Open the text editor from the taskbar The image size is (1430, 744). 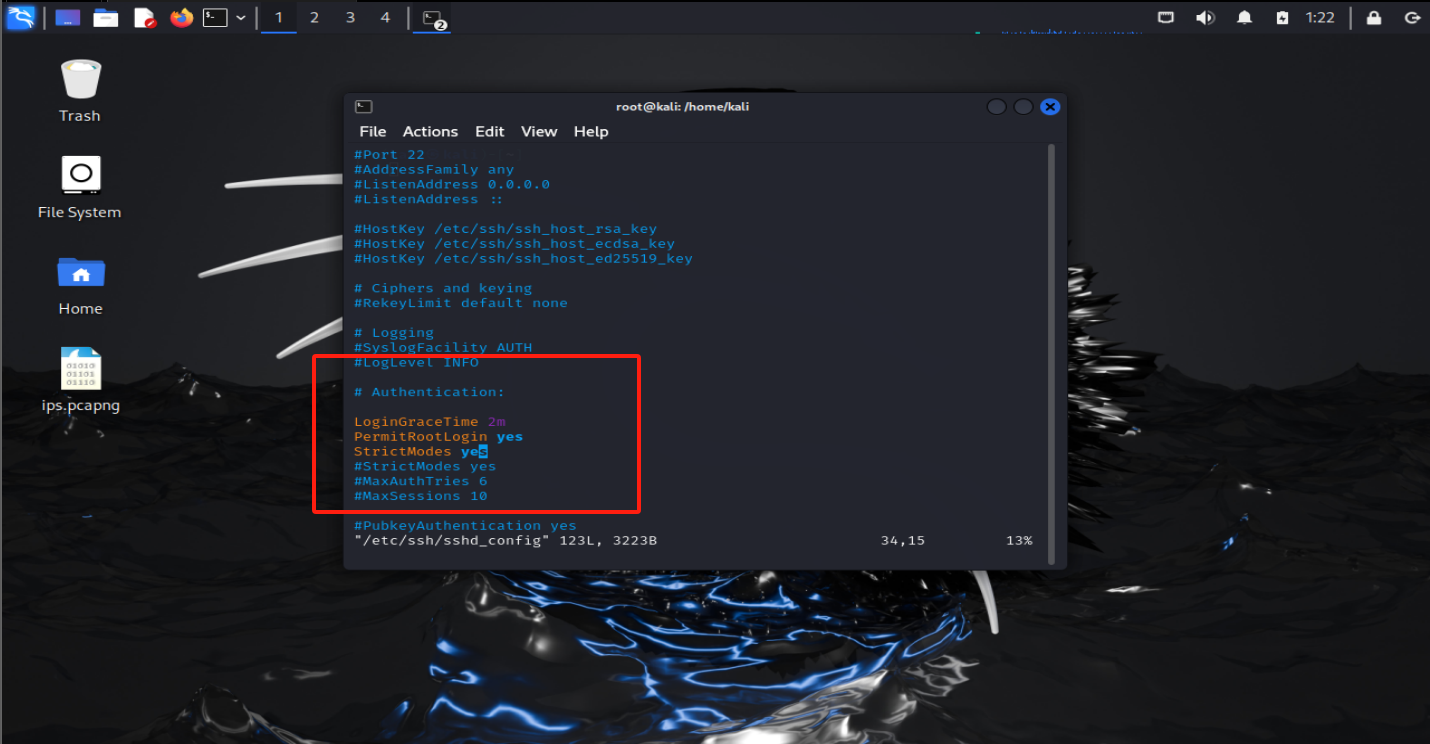click(x=144, y=17)
